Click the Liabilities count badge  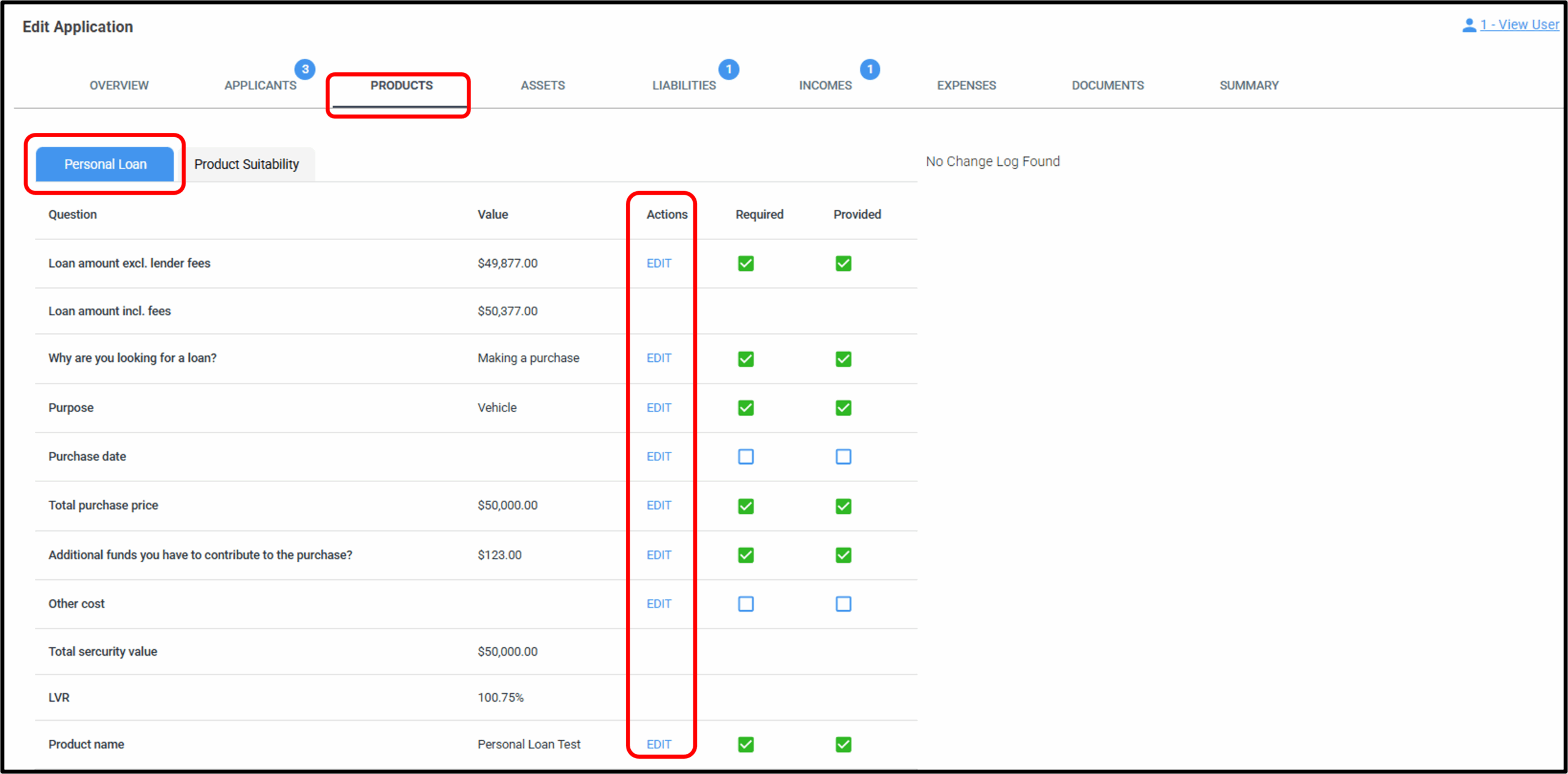pyautogui.click(x=728, y=69)
